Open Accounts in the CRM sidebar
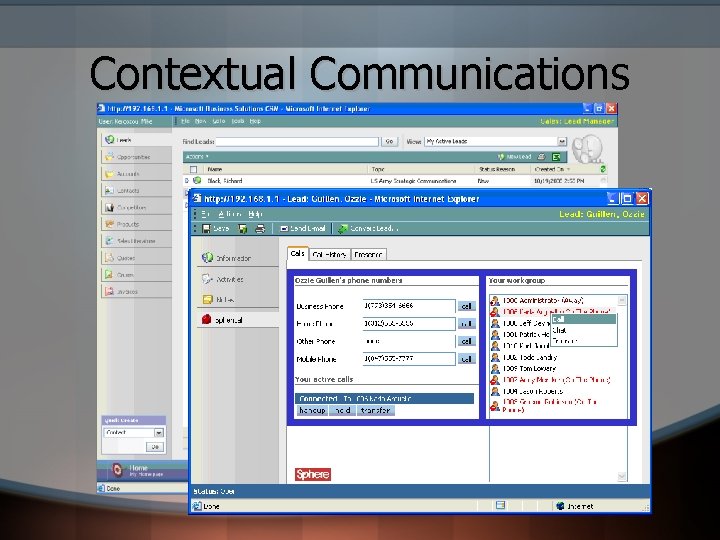The image size is (720, 540). (x=136, y=174)
